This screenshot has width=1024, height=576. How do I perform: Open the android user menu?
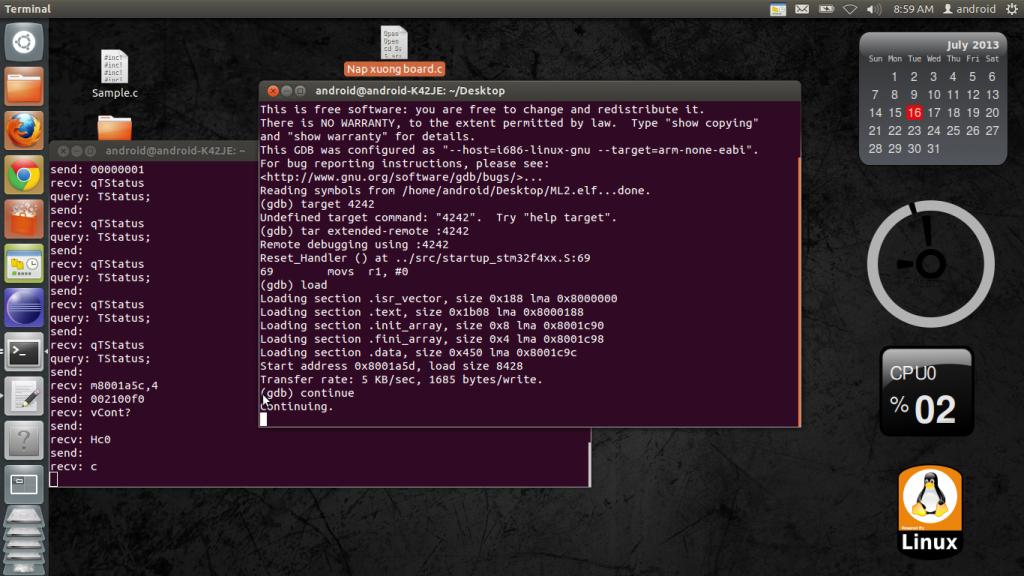tap(970, 9)
